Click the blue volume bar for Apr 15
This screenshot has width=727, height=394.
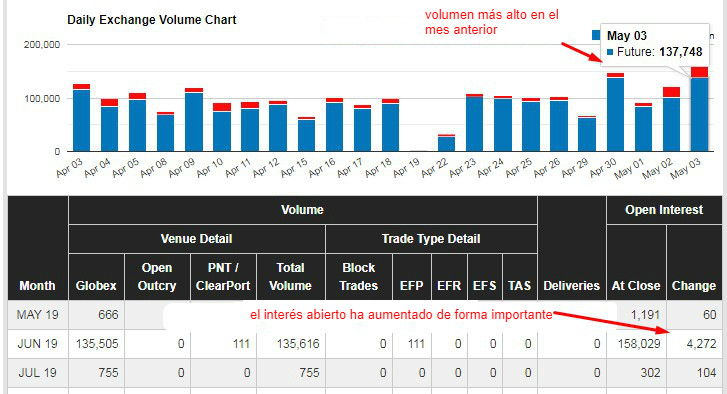(306, 135)
